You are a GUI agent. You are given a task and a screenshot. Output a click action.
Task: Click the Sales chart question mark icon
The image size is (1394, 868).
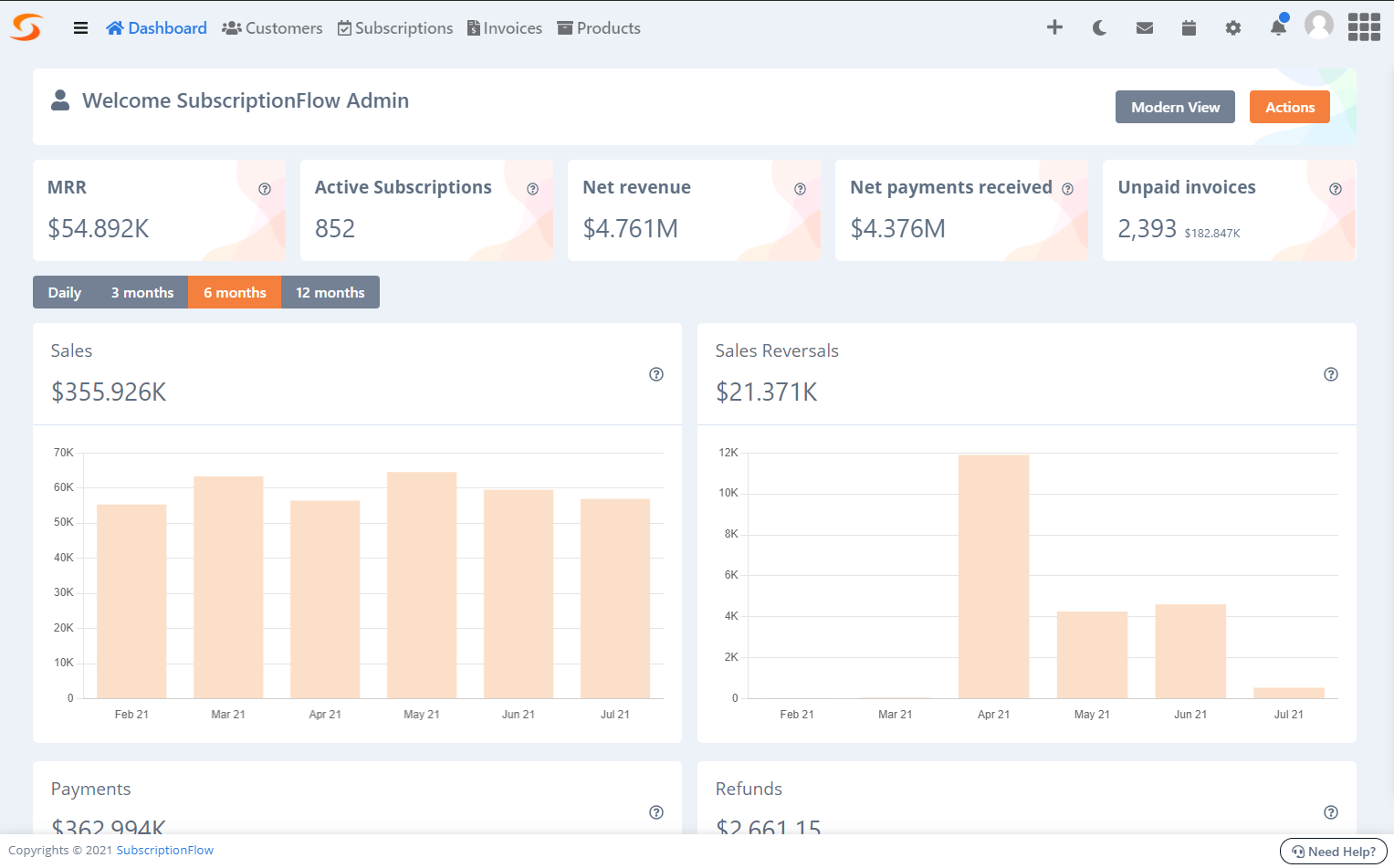point(655,374)
